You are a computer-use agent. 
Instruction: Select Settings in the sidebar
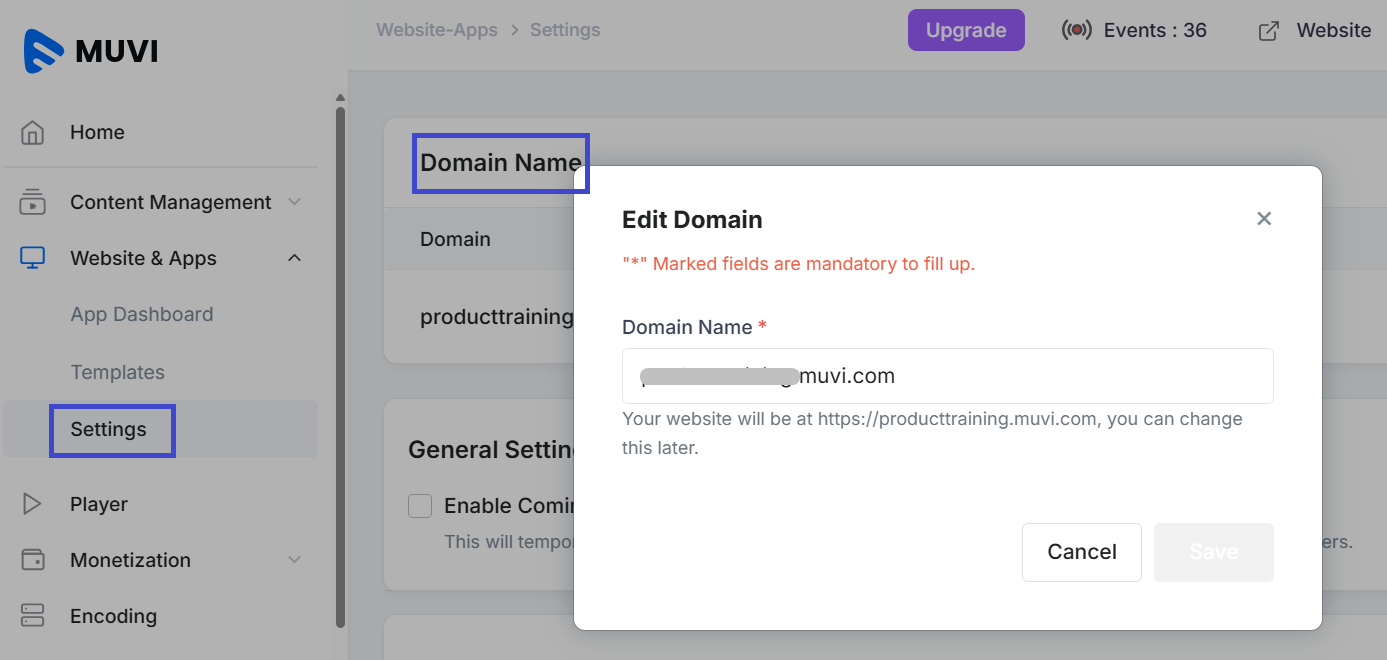click(109, 430)
